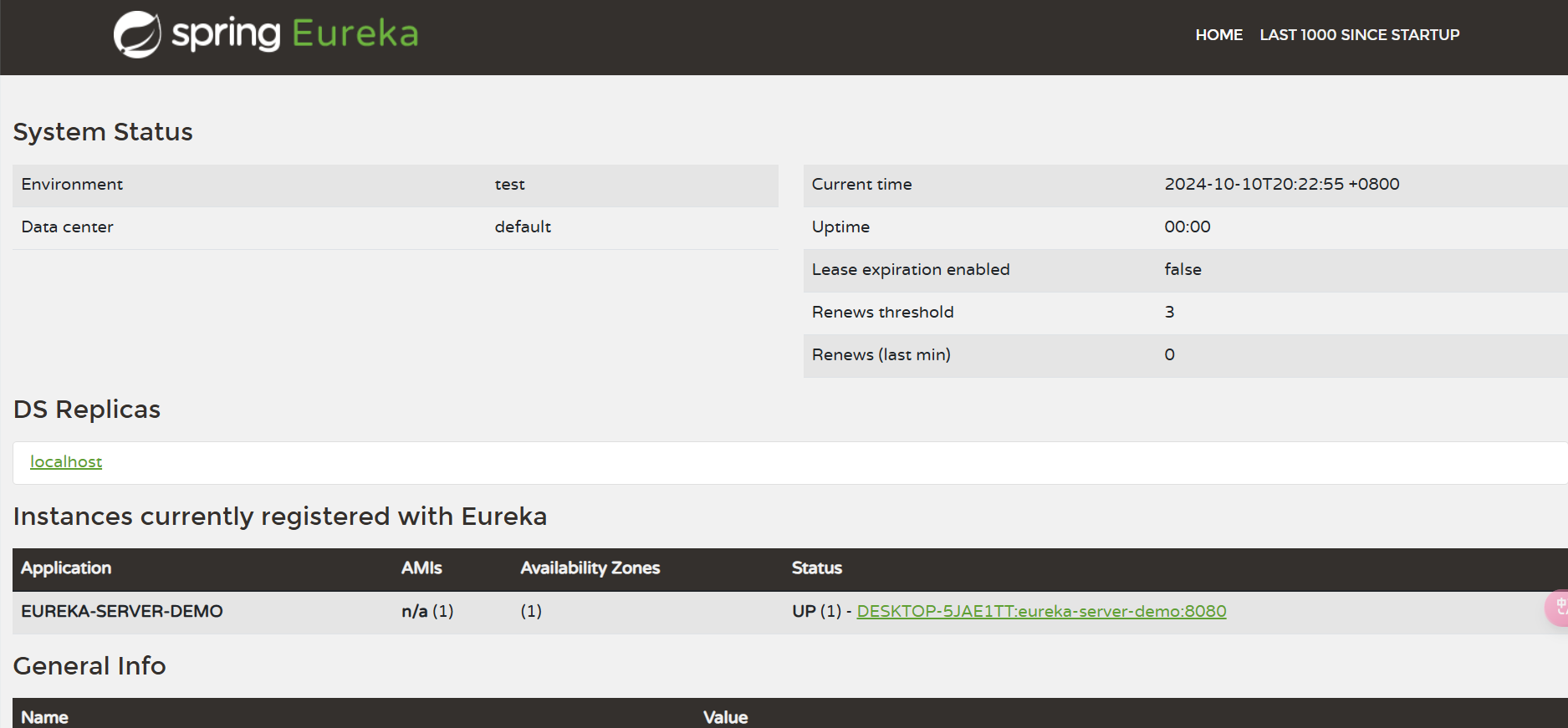Select the Current time label
1568x728 pixels.
[861, 185]
